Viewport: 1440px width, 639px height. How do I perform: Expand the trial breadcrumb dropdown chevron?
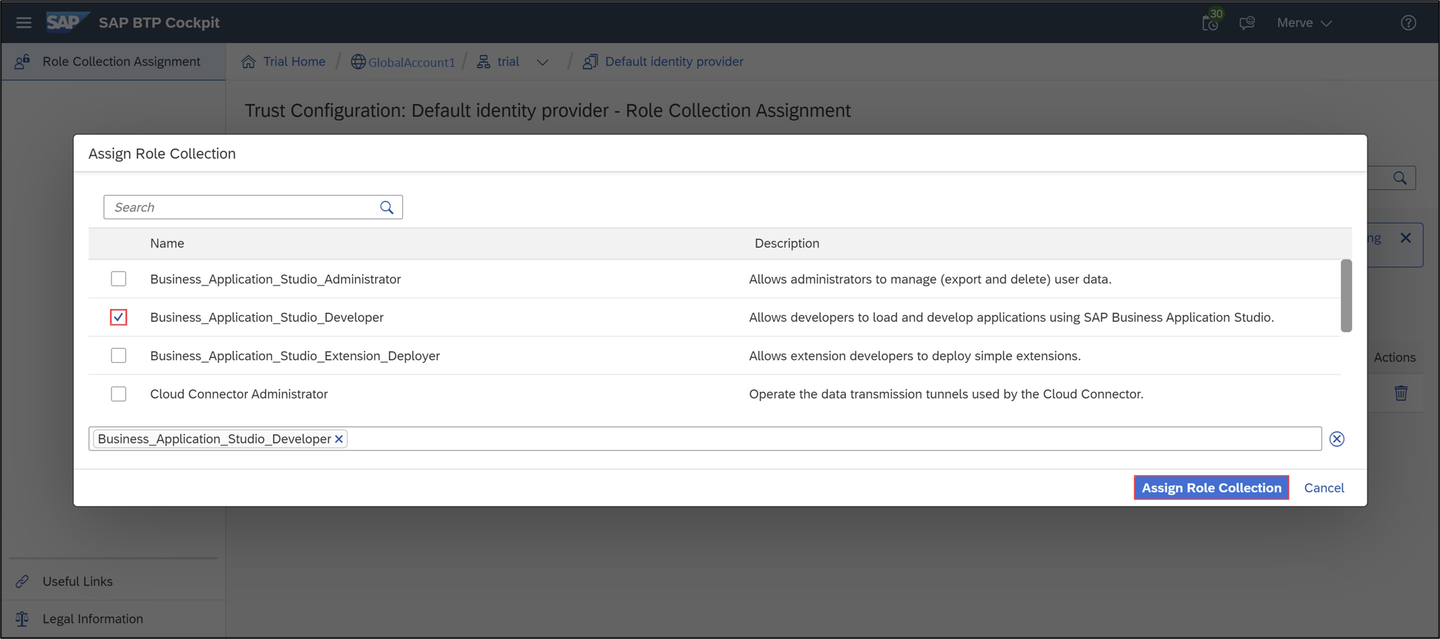click(542, 62)
